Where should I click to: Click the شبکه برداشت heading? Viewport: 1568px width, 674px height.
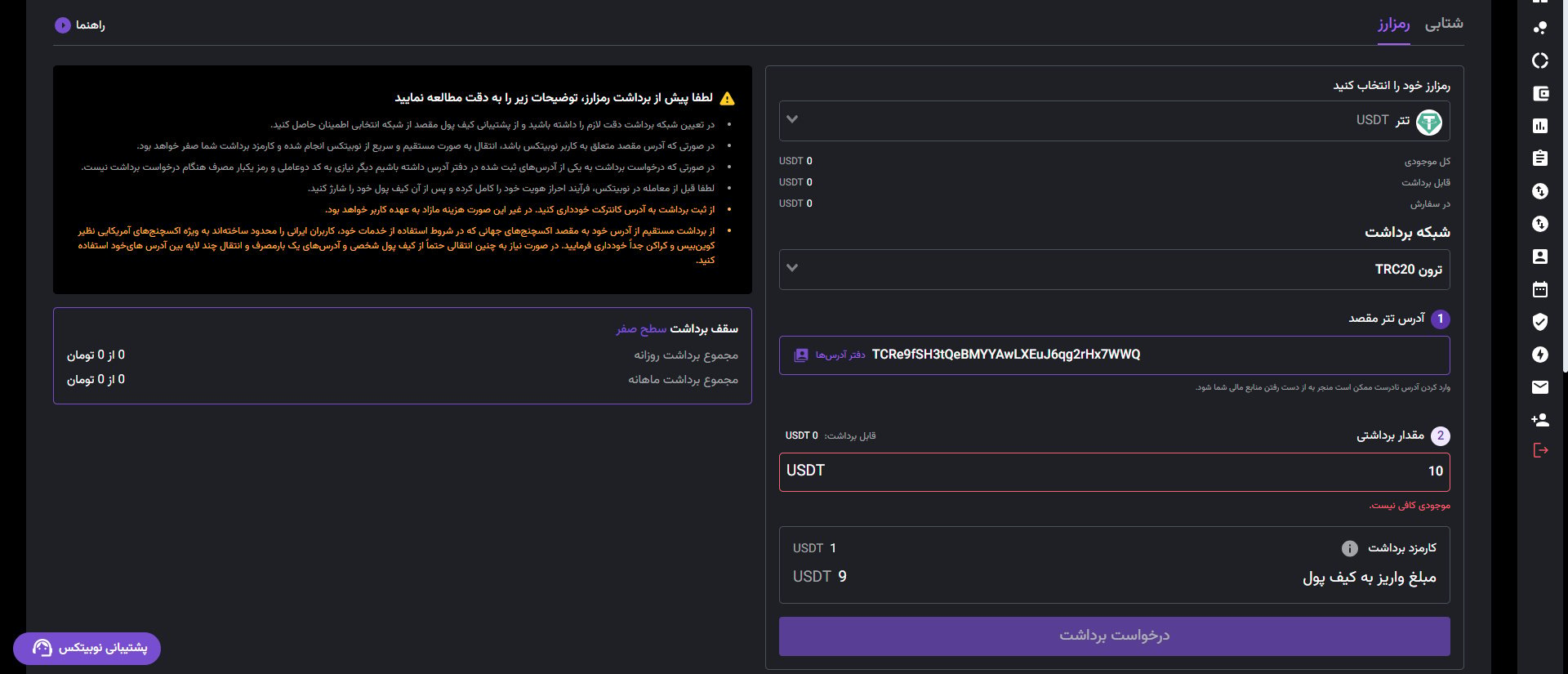coord(1407,233)
